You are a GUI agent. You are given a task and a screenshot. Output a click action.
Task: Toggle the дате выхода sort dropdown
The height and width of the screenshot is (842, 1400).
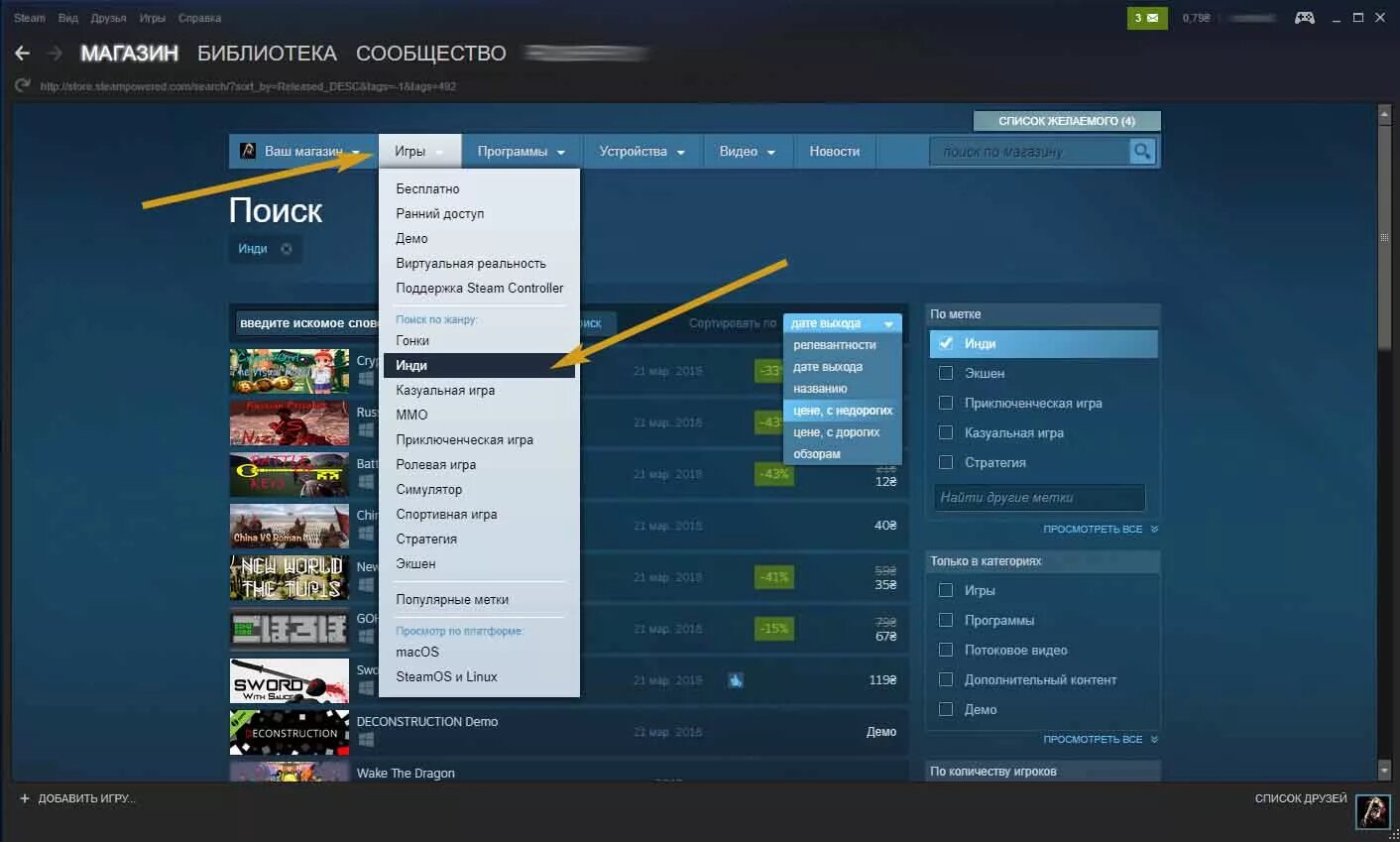[843, 323]
